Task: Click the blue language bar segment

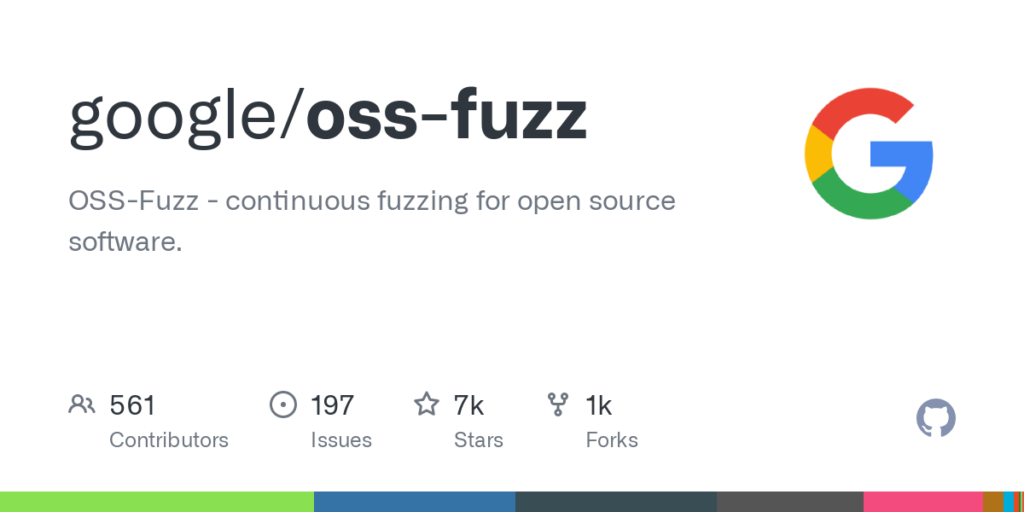Action: (x=414, y=501)
